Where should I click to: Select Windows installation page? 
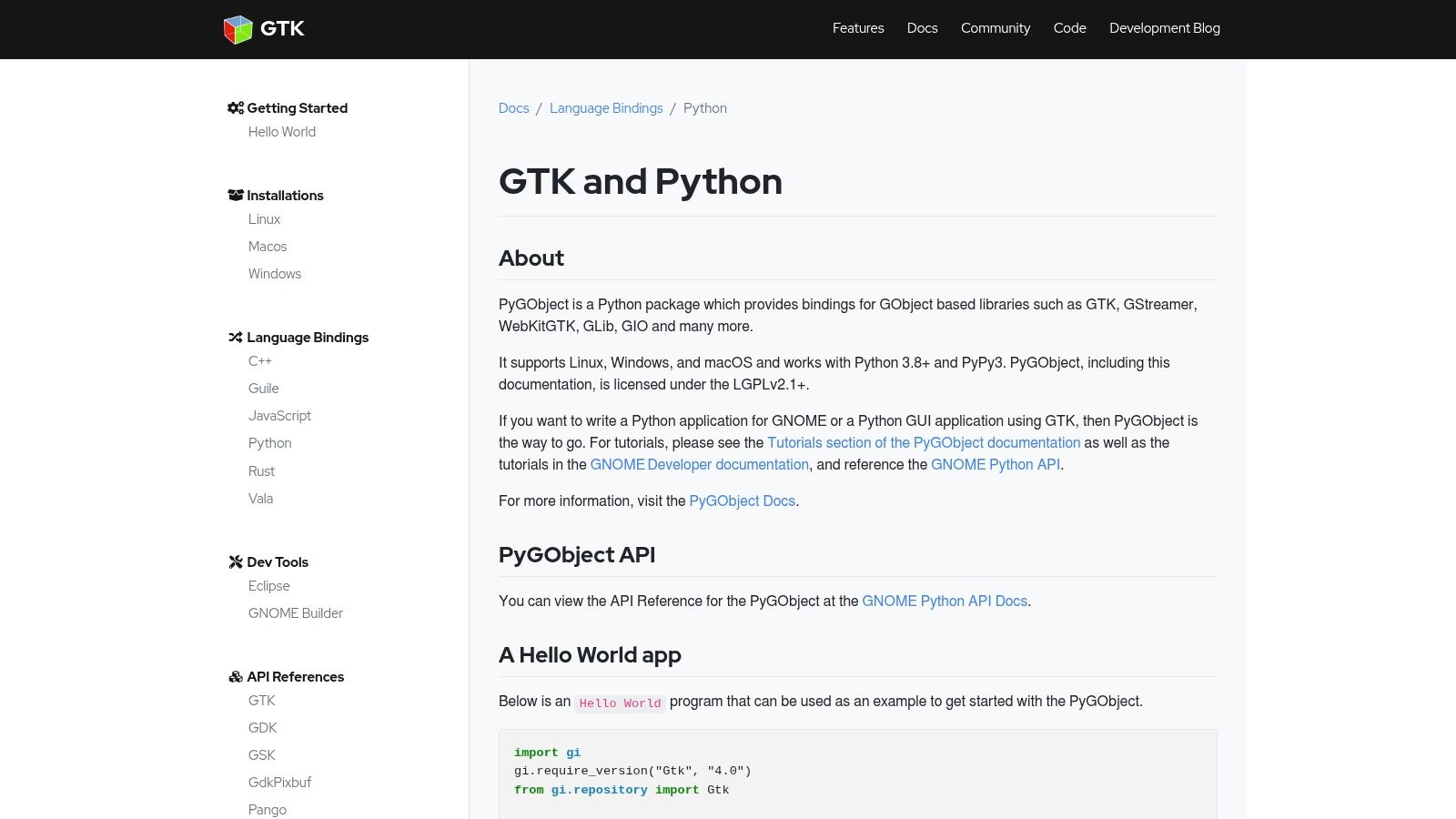[x=275, y=274]
